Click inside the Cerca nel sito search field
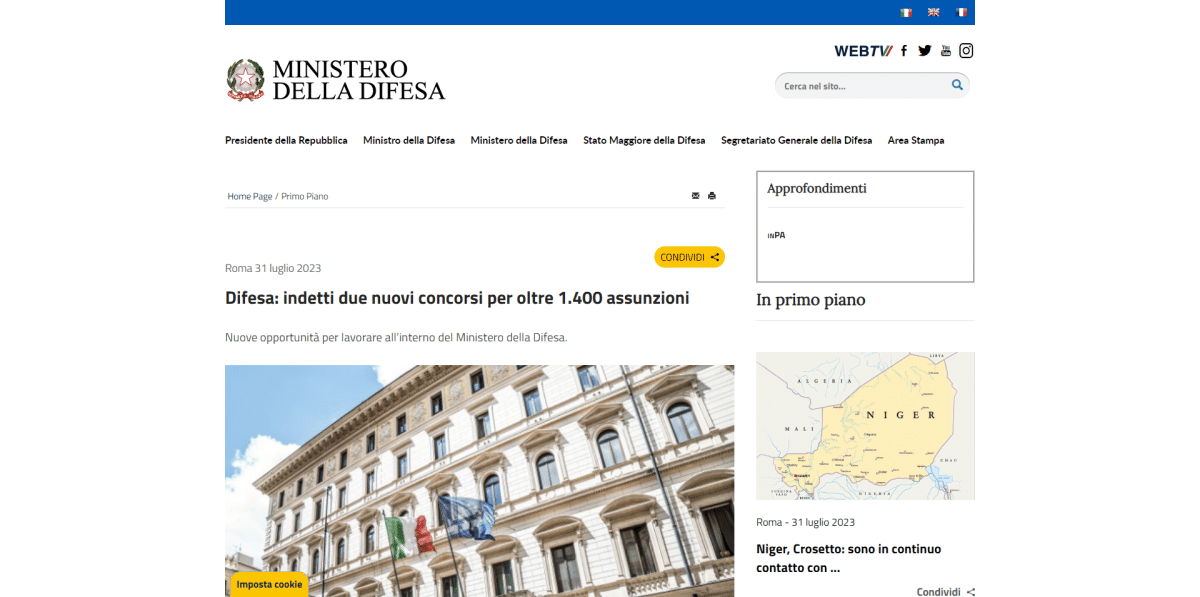This screenshot has height=597, width=1200. pos(860,85)
